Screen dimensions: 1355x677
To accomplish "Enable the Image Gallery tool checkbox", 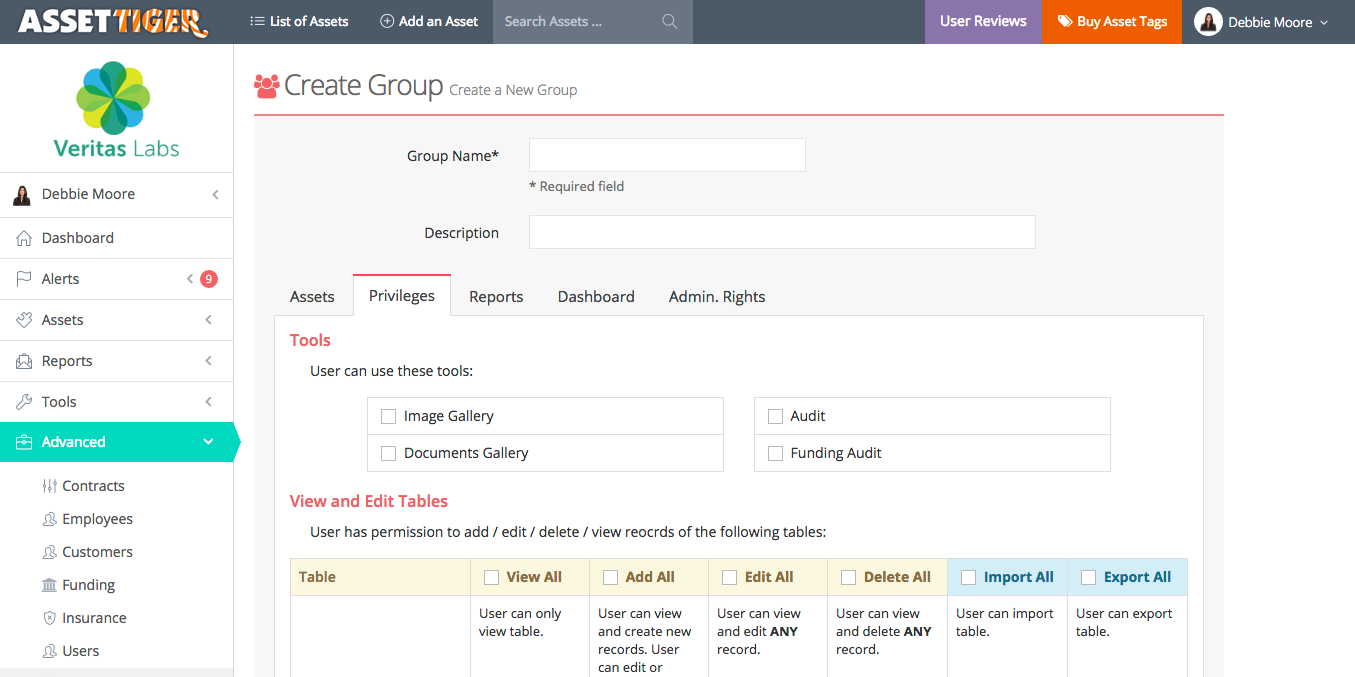I will [x=388, y=415].
